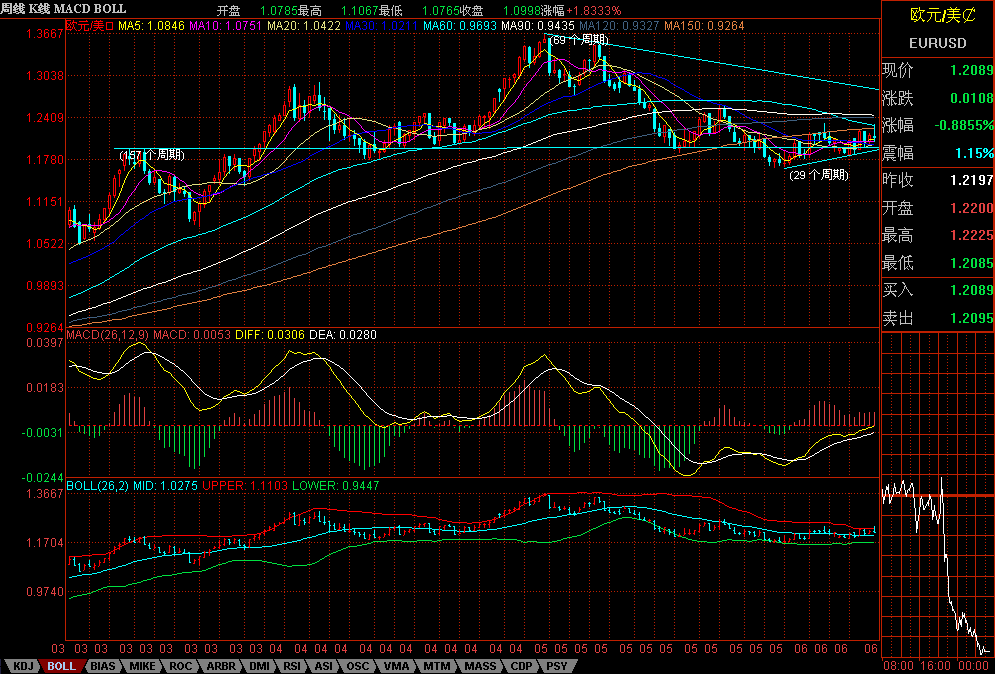
Task: Click the DIFF: 0.0306 value label
Action: click(x=270, y=334)
